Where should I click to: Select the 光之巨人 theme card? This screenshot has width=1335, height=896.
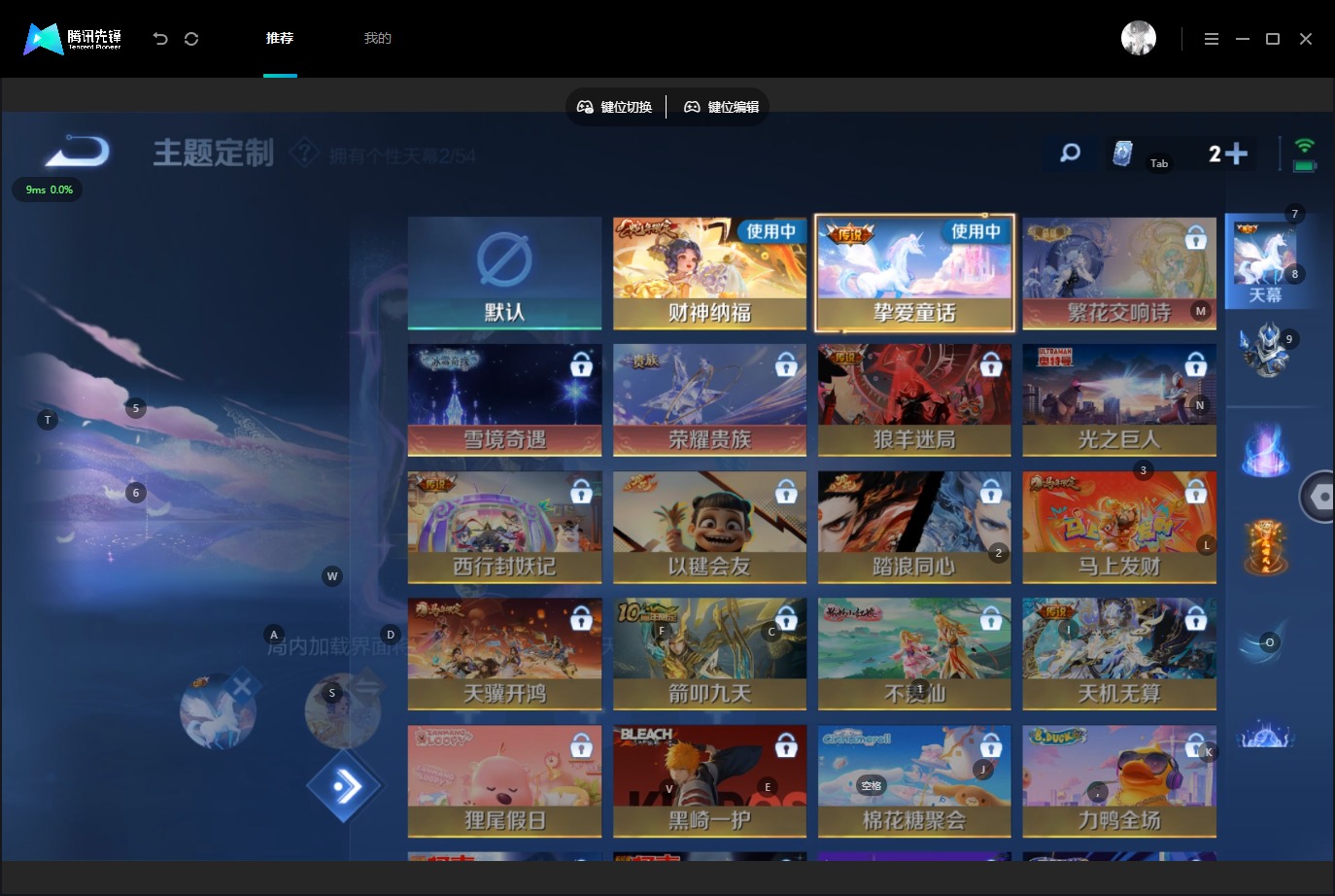point(1119,399)
